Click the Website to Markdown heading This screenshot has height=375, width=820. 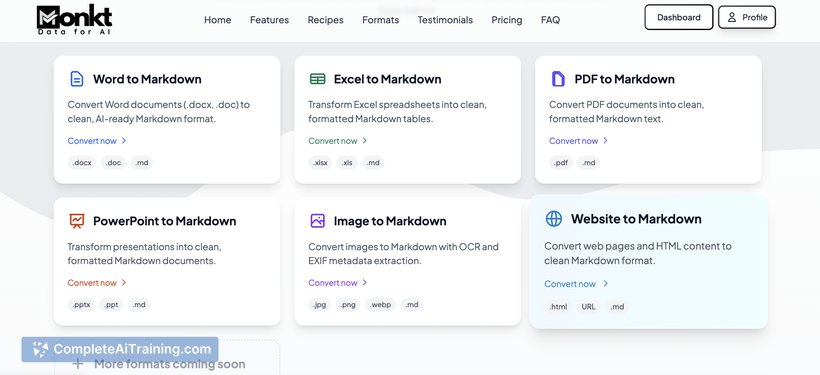636,219
